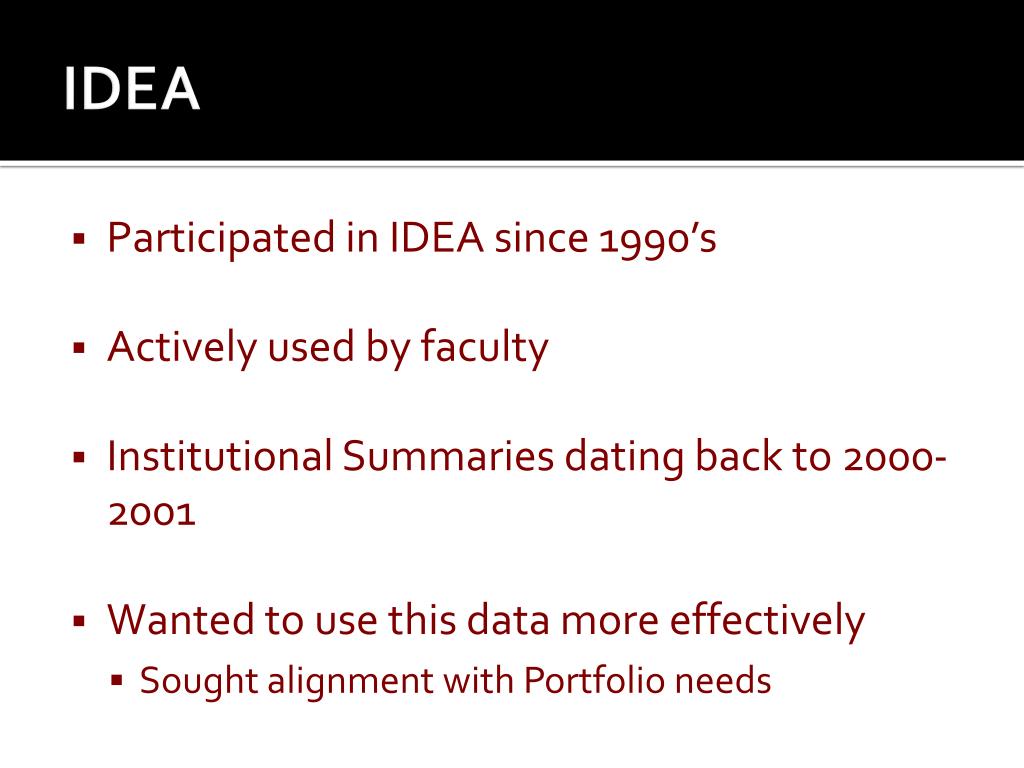Image resolution: width=1024 pixels, height=768 pixels.
Task: Click the bullet marker before 'Wanted to use'
Action: point(80,620)
